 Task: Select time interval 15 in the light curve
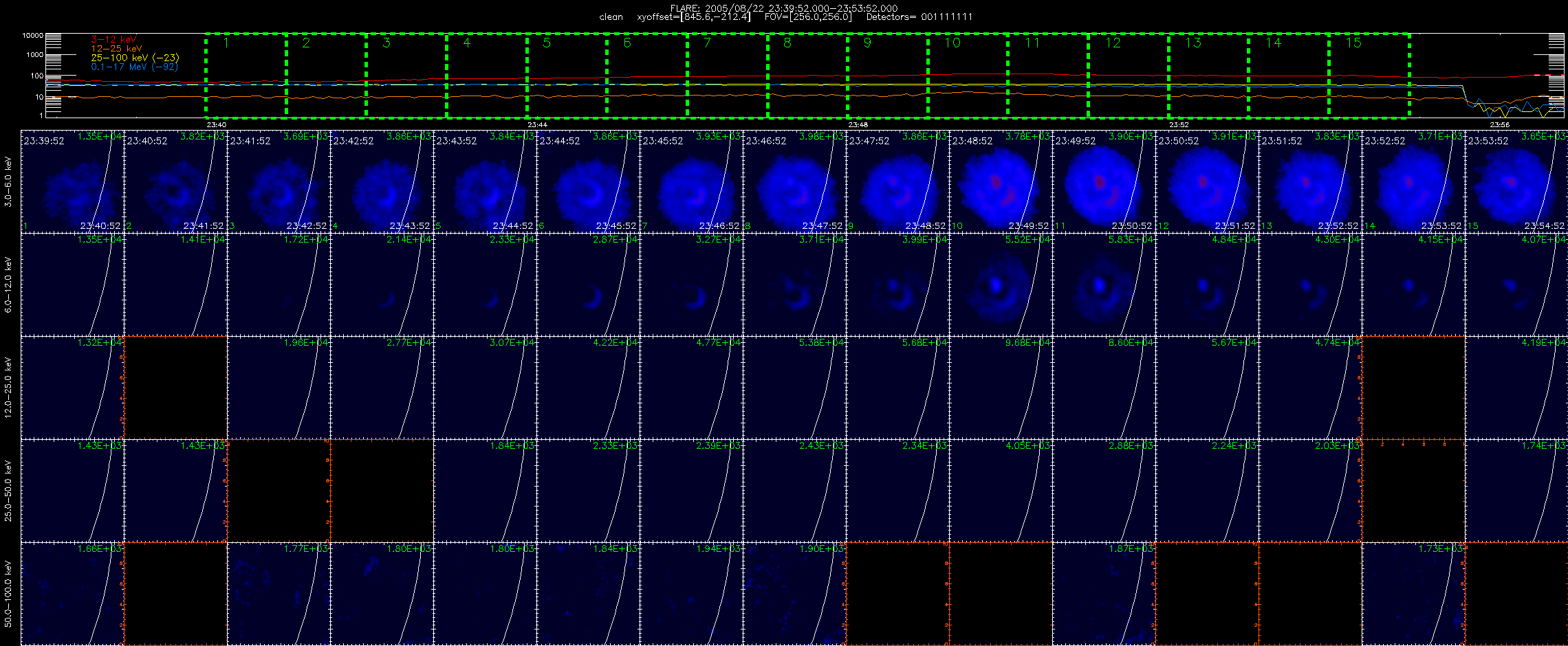[x=1369, y=75]
